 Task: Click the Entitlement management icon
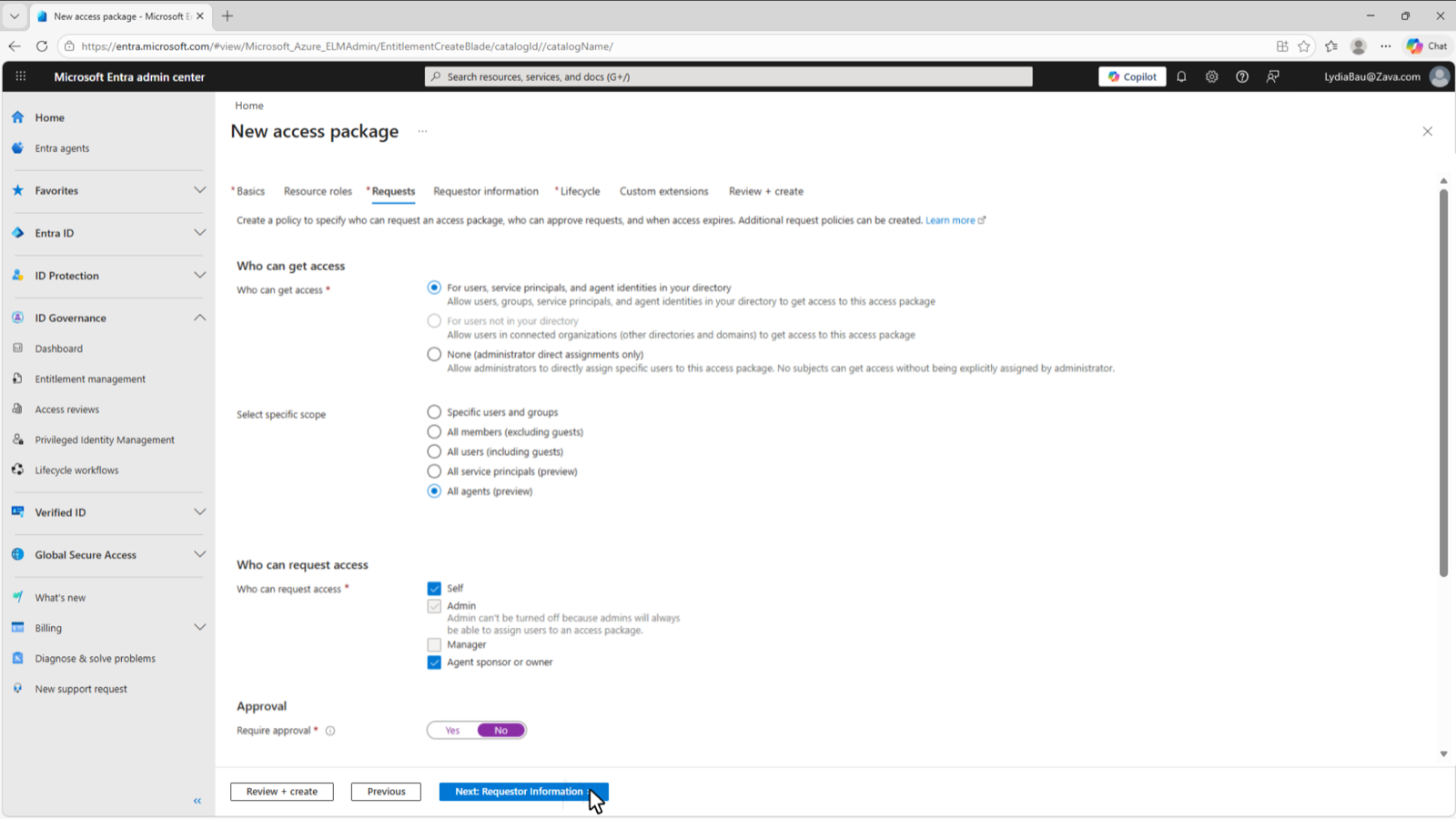pyautogui.click(x=17, y=379)
